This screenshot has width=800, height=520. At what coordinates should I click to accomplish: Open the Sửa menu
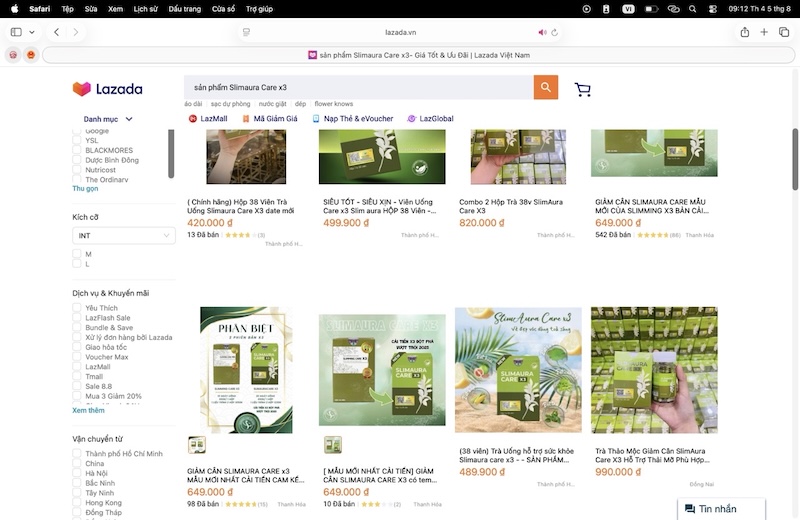(91, 9)
